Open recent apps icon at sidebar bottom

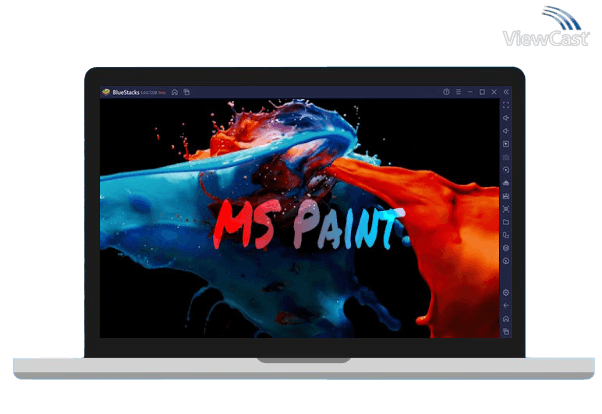tap(506, 331)
